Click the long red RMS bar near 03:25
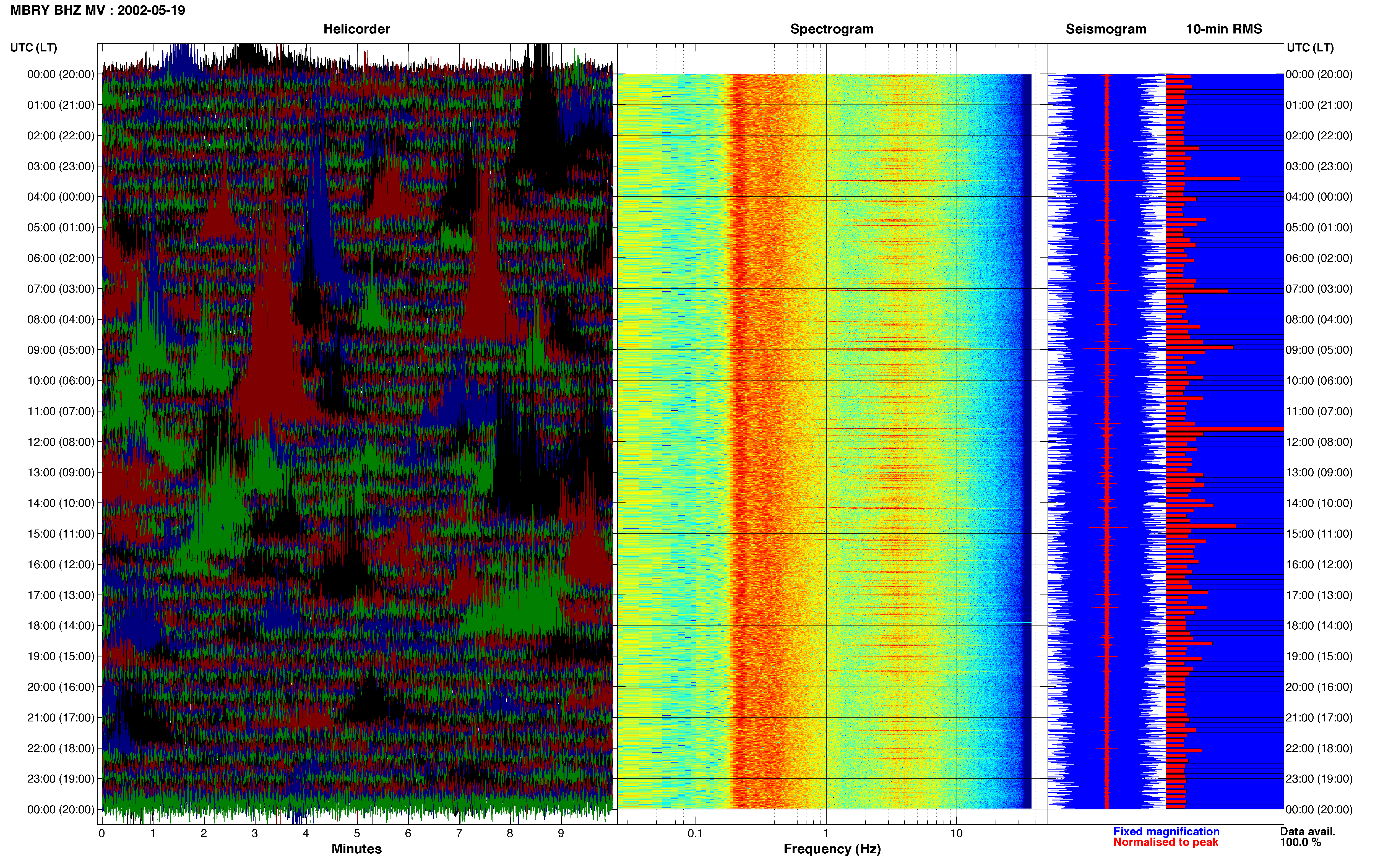This screenshot has width=1388, height=868. 1203,179
